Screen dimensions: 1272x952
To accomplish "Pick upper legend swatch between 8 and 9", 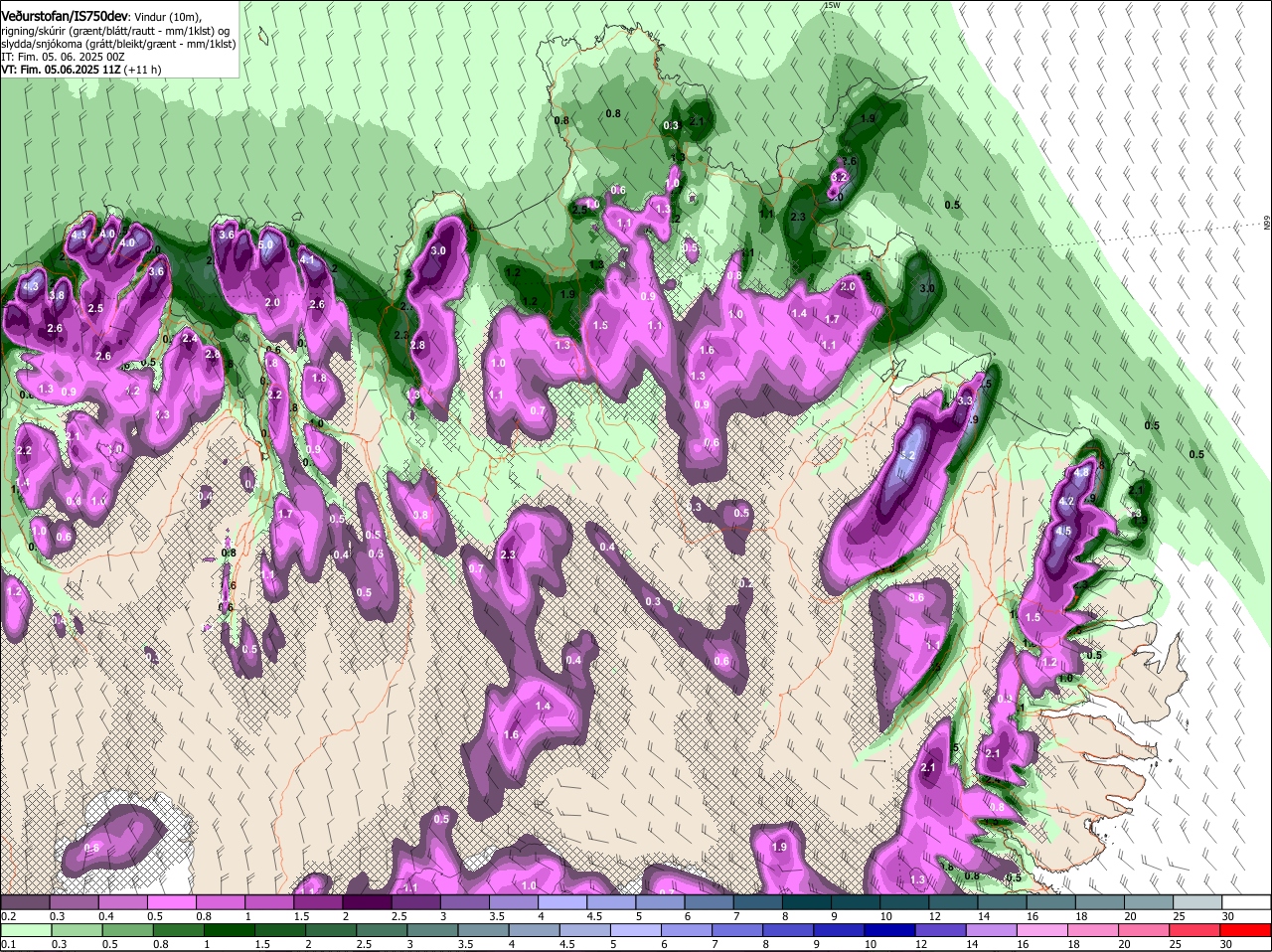I will click(x=807, y=901).
